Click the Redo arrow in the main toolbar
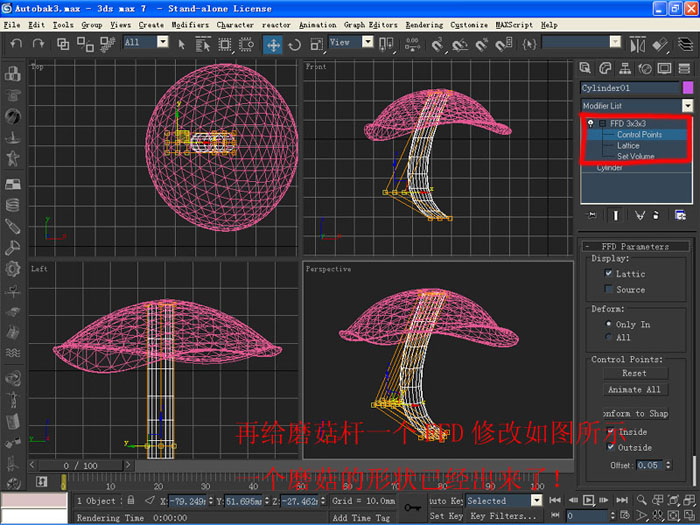This screenshot has width=700, height=525. coord(38,44)
